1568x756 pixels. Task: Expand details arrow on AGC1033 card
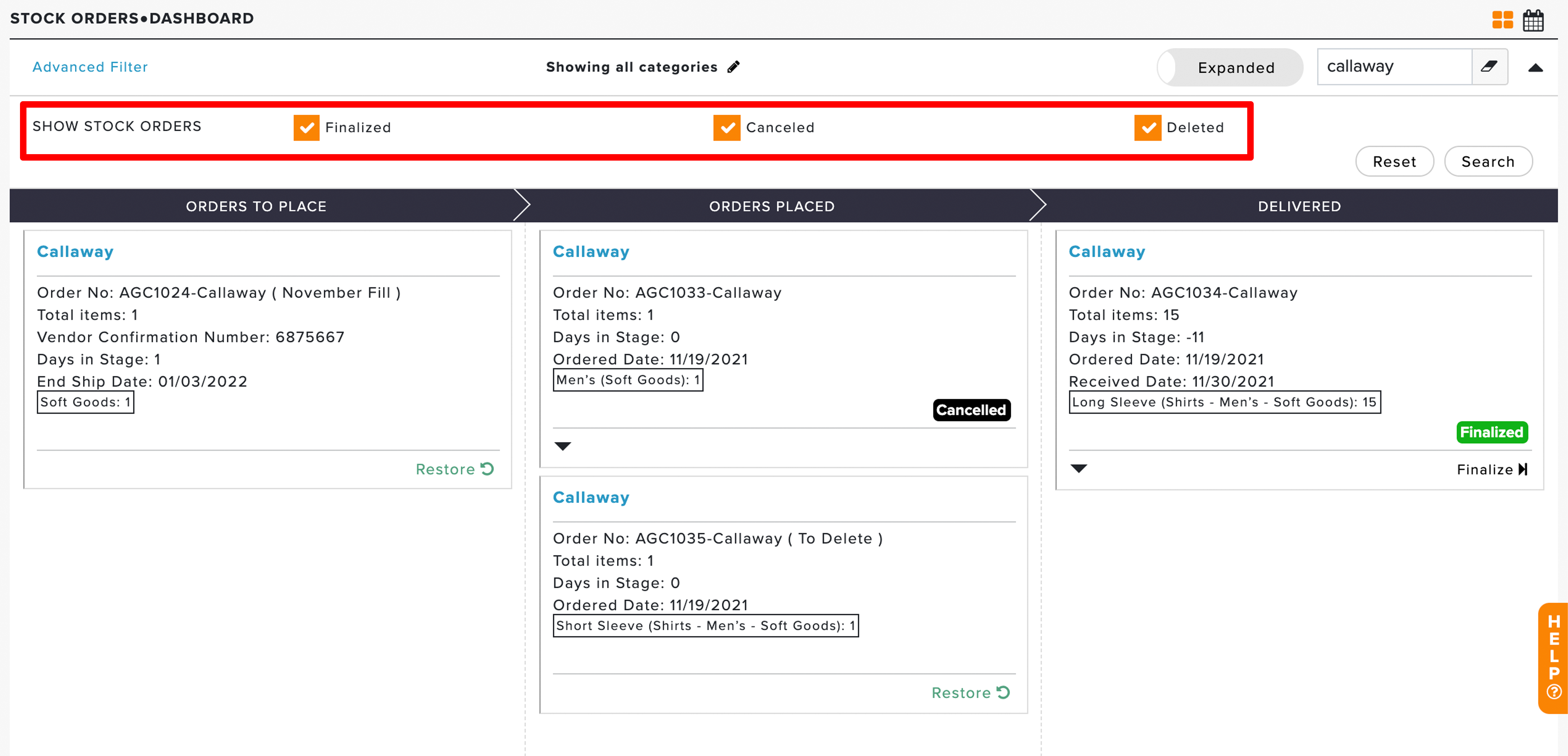562,446
